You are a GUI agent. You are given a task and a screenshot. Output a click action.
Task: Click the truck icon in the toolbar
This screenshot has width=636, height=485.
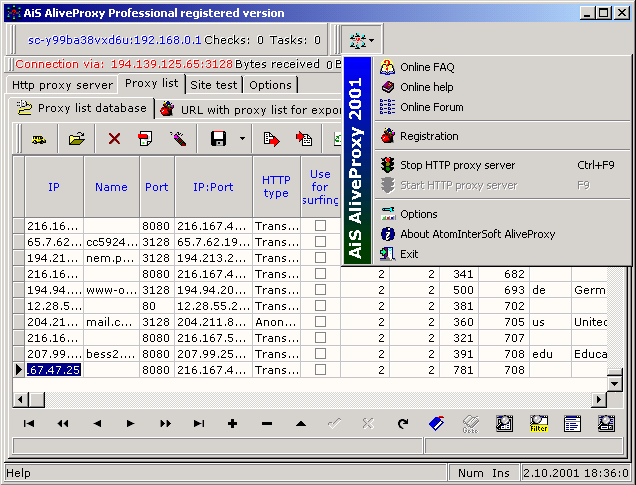coord(39,139)
